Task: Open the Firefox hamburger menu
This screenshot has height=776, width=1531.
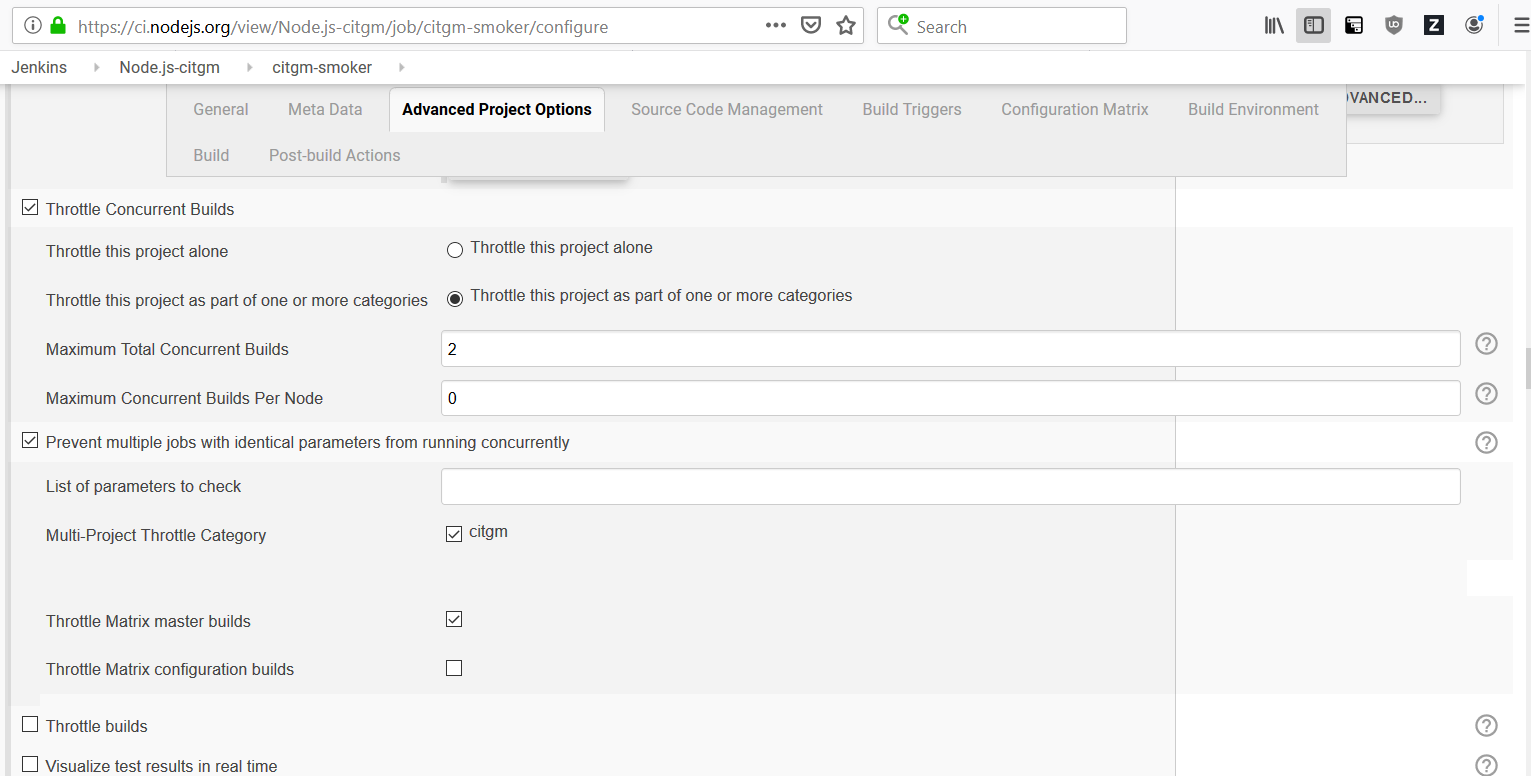Action: [x=1521, y=25]
